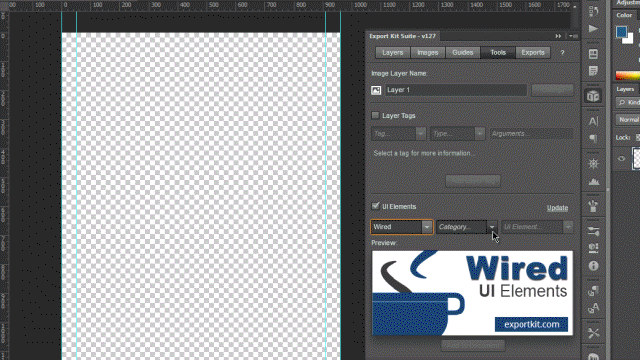Open the Histogram panel icon
Viewport: 640px width, 360px height.
click(x=593, y=182)
